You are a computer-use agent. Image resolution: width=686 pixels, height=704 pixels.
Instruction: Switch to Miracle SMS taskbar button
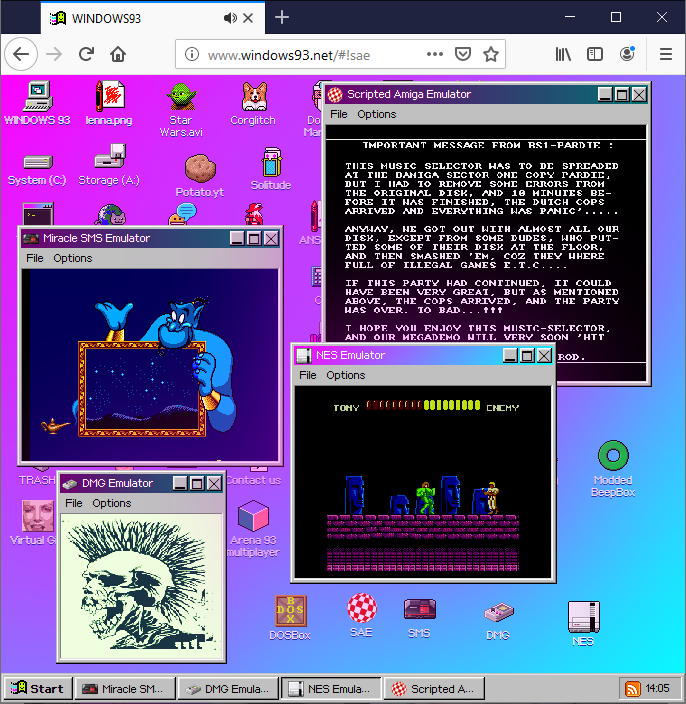tap(124, 688)
